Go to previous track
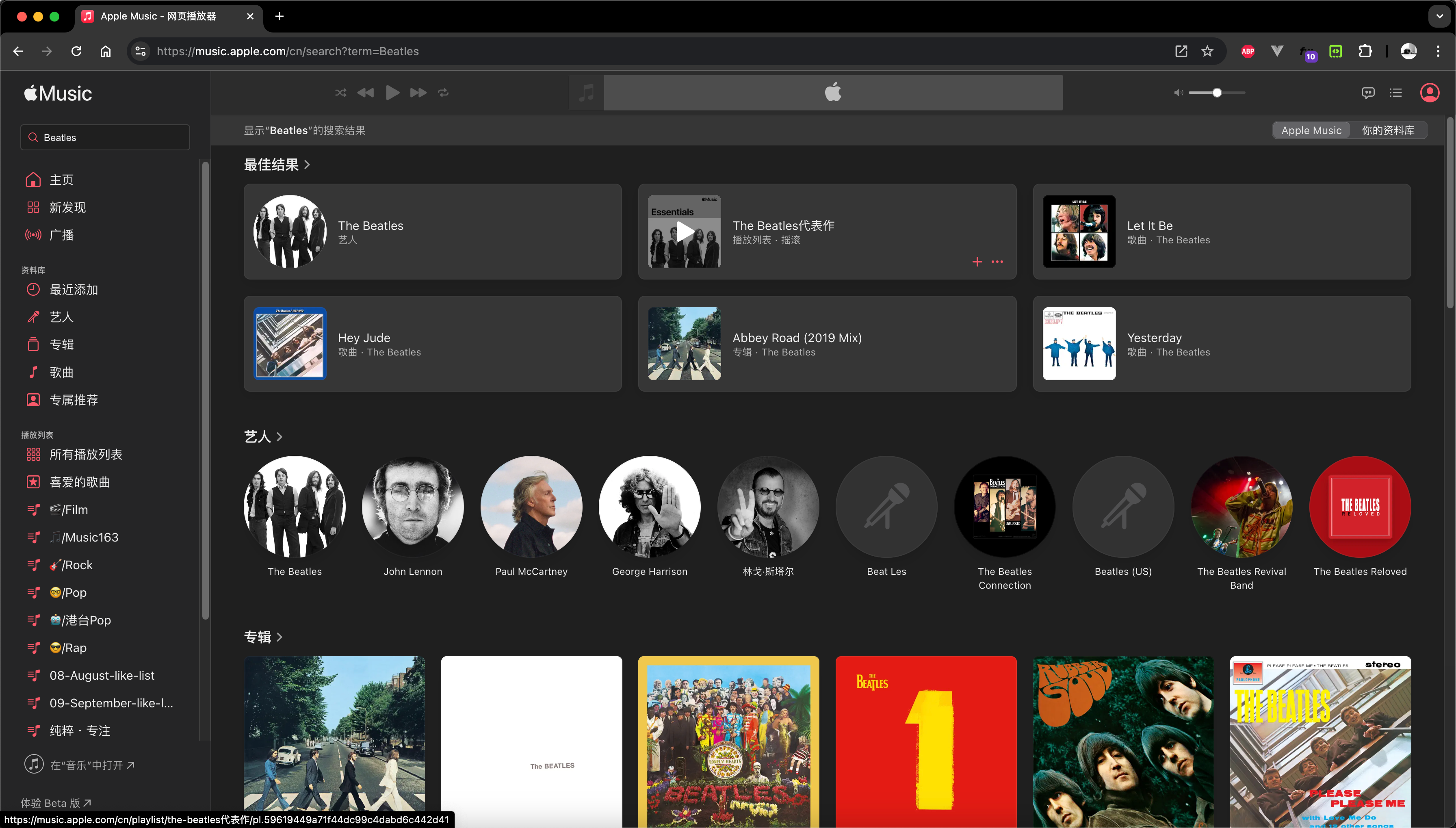Viewport: 1456px width, 828px height. pyautogui.click(x=366, y=93)
